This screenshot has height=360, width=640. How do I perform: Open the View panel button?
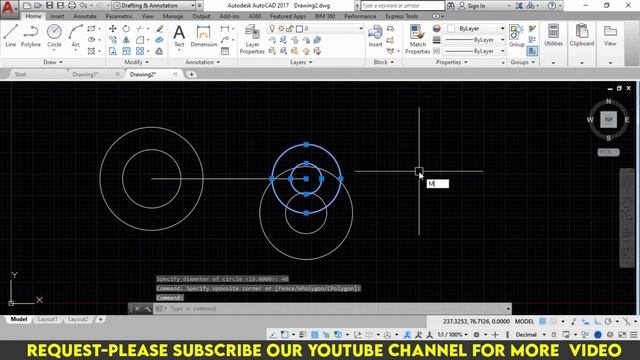click(x=610, y=35)
